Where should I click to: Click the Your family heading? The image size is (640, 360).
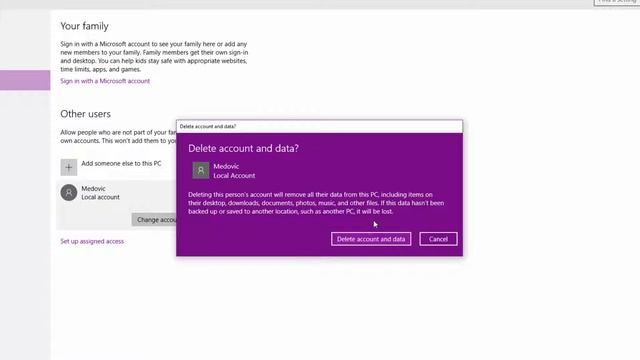coord(84,26)
